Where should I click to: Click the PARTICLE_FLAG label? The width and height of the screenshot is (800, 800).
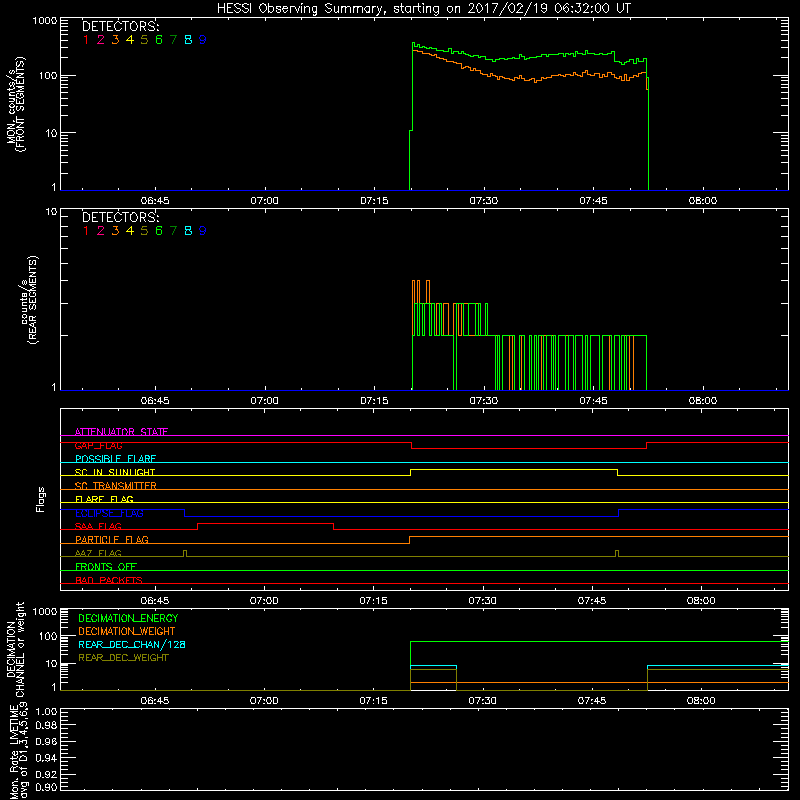pyautogui.click(x=112, y=540)
